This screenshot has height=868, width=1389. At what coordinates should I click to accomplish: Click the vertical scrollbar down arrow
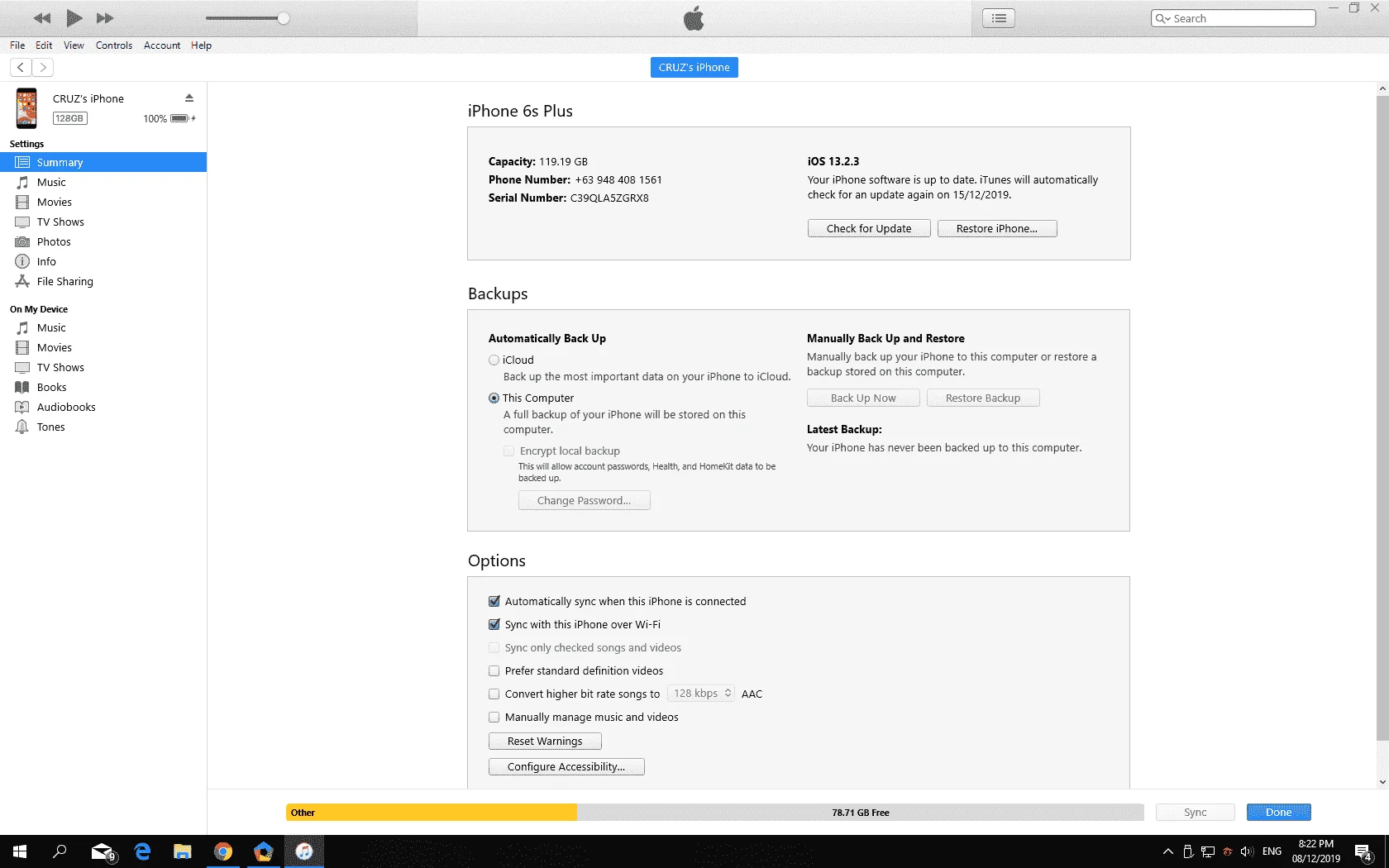[1382, 782]
